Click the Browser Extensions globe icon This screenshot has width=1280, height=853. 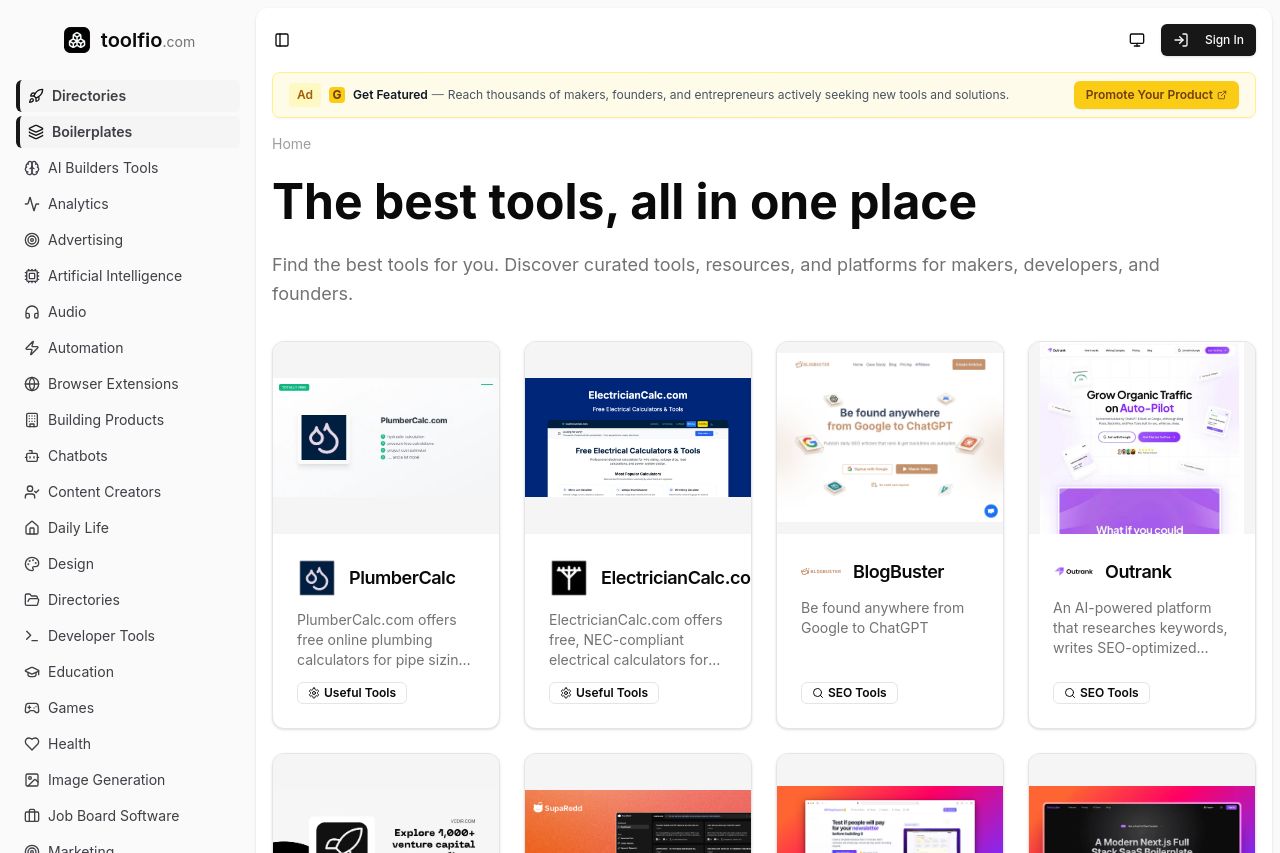coord(32,384)
